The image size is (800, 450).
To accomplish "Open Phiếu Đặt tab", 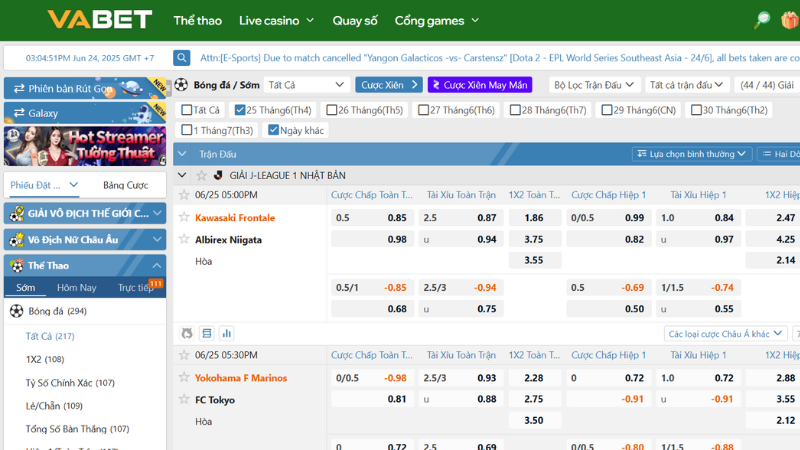I will pos(44,185).
